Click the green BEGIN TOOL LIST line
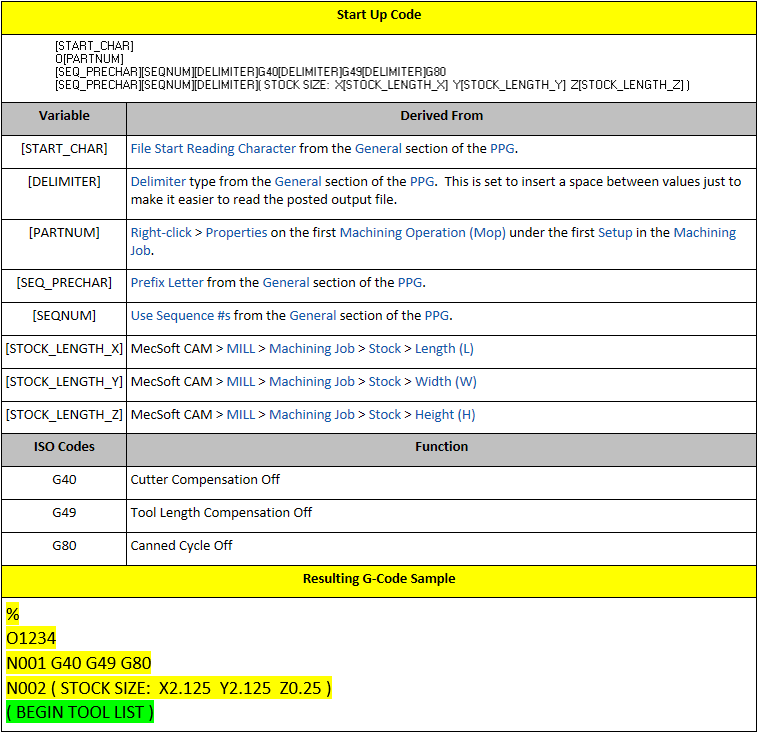 point(80,712)
